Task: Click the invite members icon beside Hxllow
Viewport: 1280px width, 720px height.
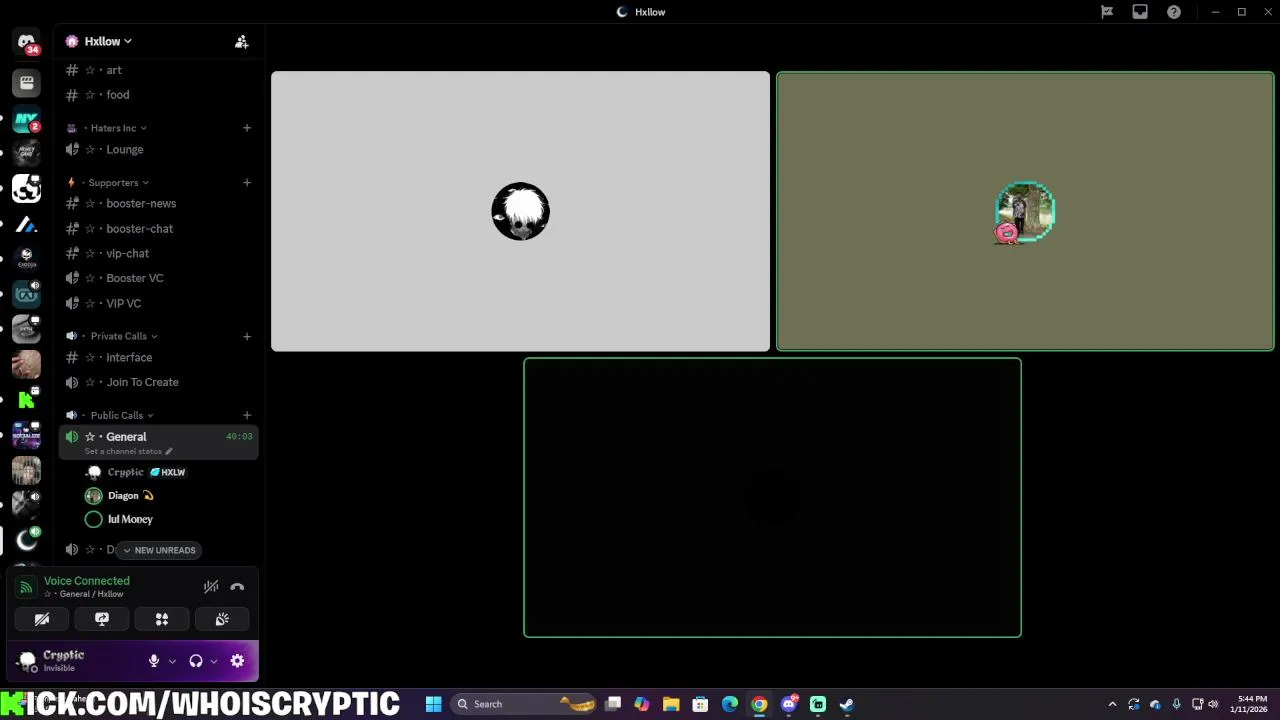Action: (241, 42)
